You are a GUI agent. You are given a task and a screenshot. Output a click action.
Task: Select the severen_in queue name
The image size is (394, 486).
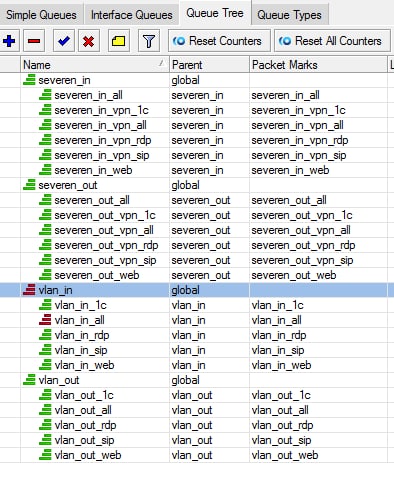[64, 80]
